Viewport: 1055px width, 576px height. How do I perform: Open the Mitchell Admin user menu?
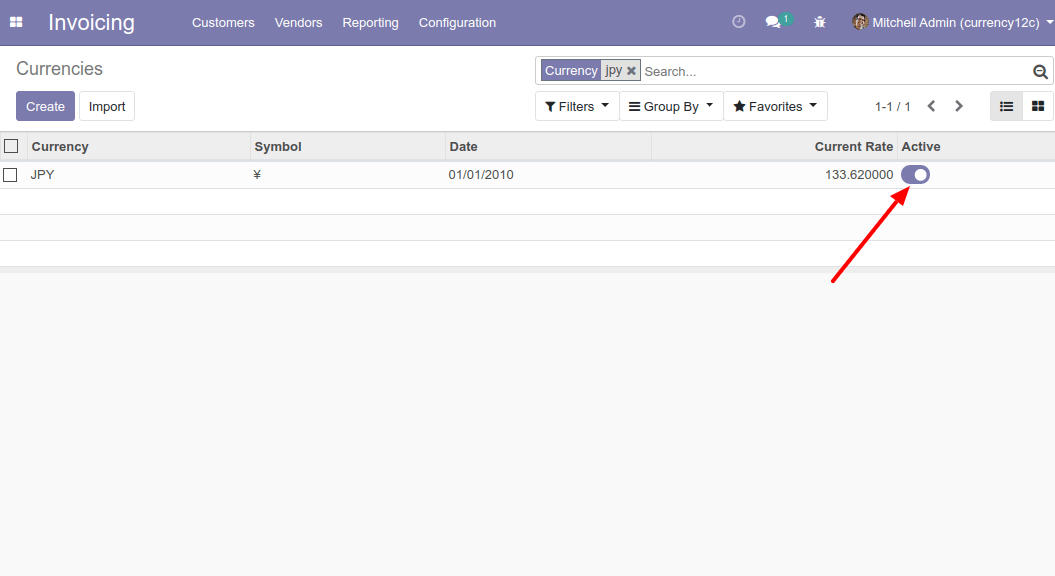point(951,22)
